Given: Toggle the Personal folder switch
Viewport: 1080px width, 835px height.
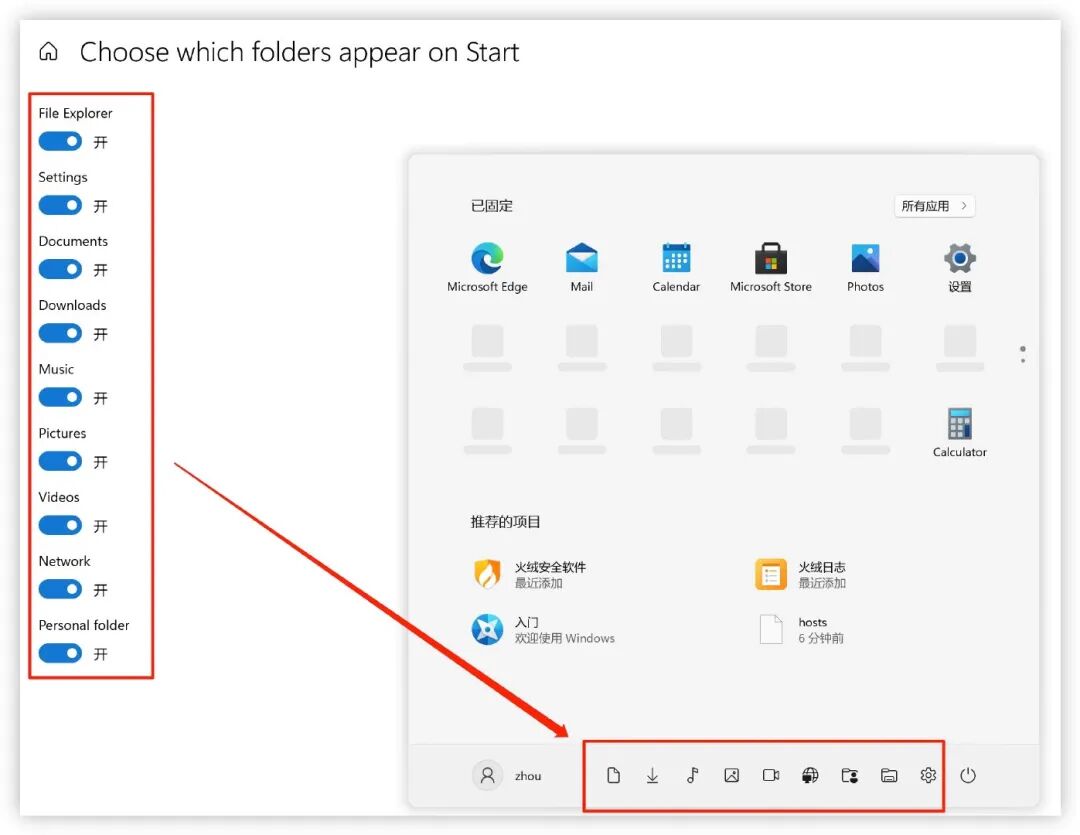Looking at the screenshot, I should [60, 653].
